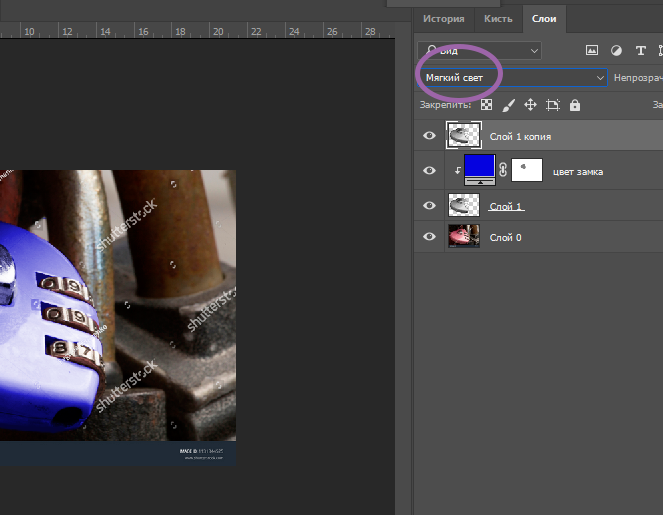Select the Слой 0 layer name
This screenshot has height=515, width=663.
pyautogui.click(x=505, y=238)
